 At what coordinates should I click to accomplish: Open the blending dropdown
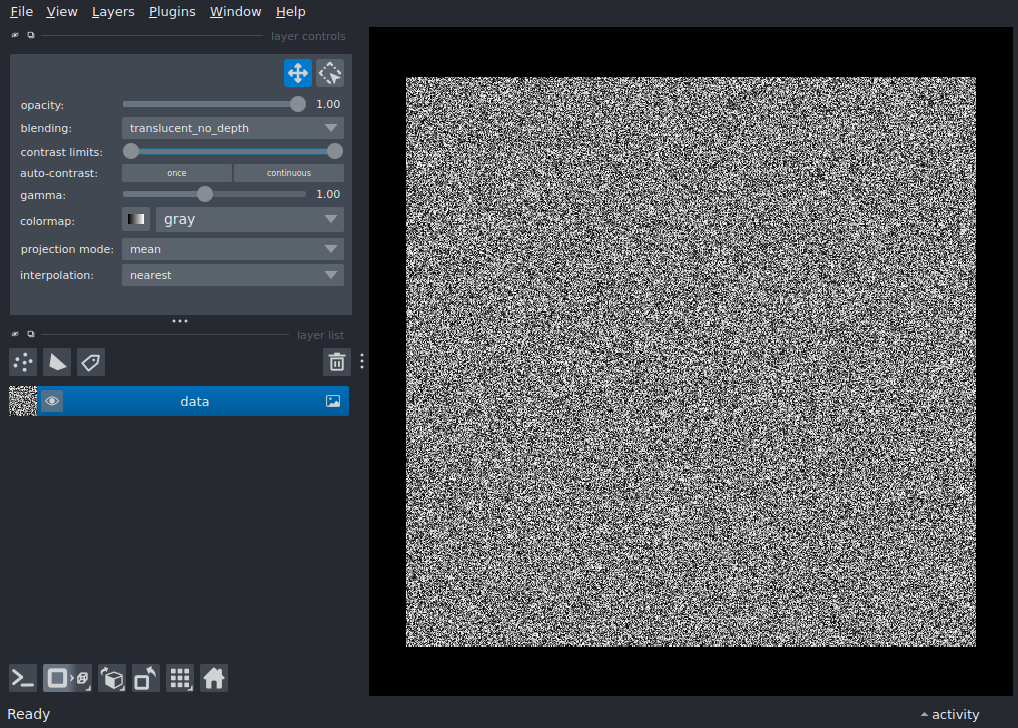tap(232, 128)
